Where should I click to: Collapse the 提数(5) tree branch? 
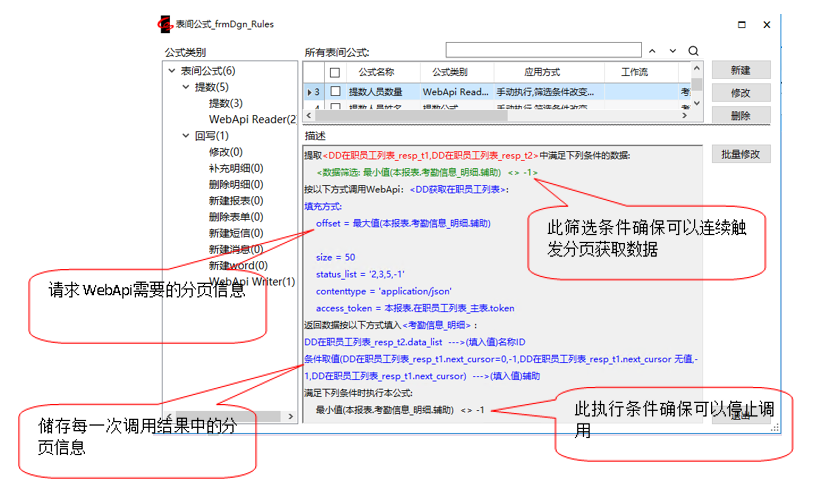[x=185, y=87]
